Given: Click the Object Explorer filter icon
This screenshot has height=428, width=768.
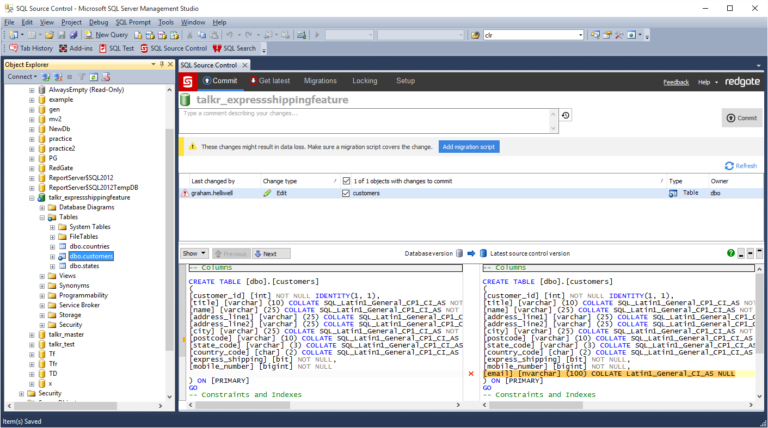Looking at the screenshot, I should (x=82, y=77).
